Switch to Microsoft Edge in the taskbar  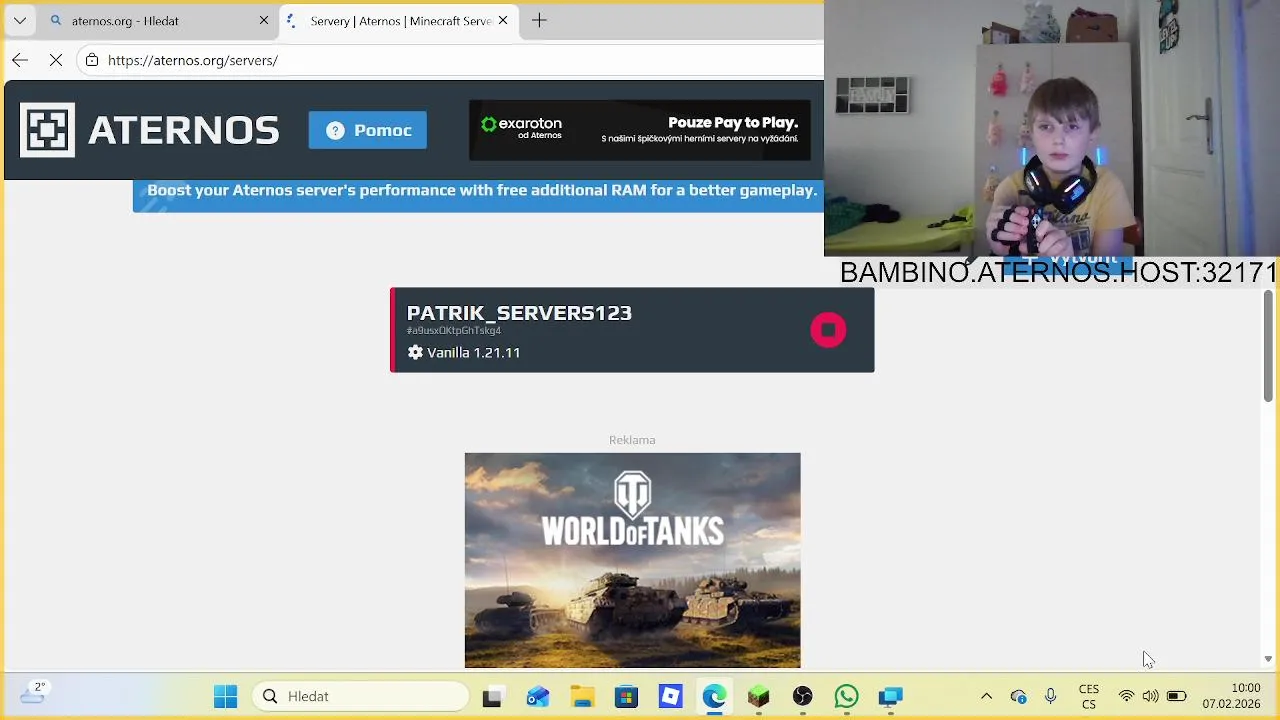[x=714, y=696]
